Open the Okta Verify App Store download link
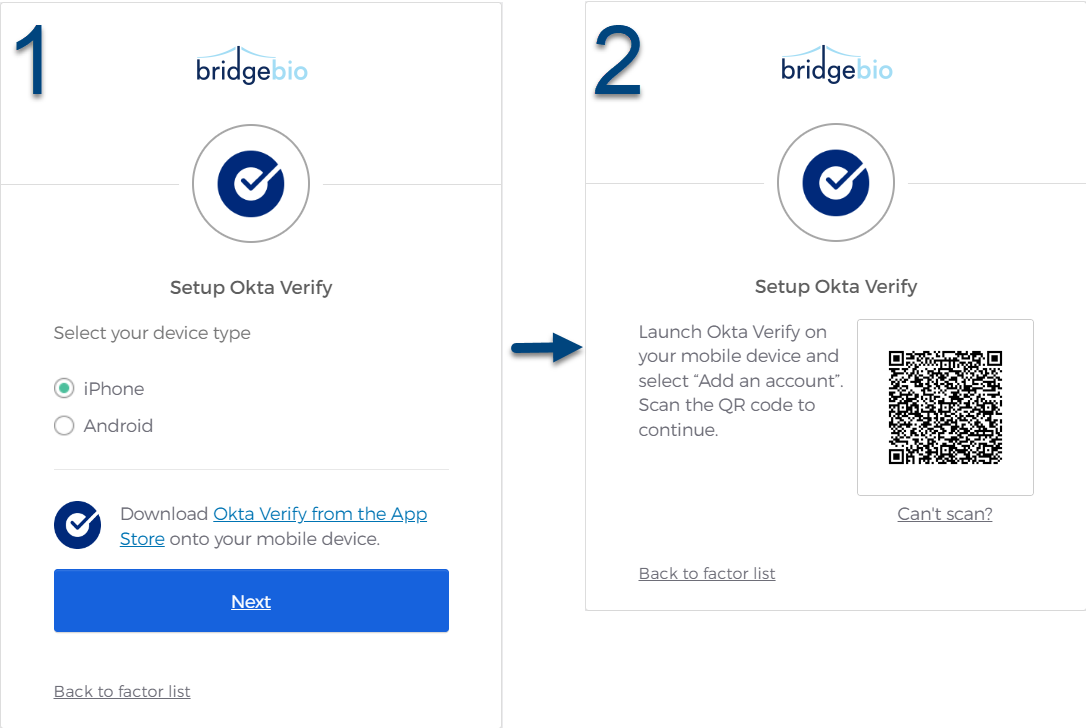Screen dimensions: 1086x728 (320, 513)
